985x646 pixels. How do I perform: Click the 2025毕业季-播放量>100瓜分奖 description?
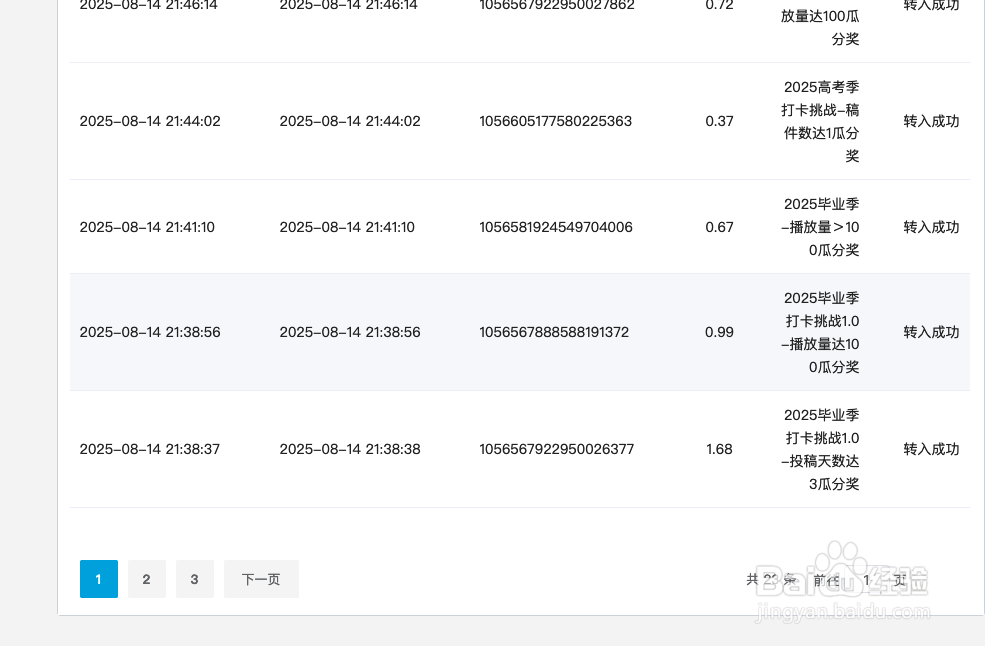(820, 227)
